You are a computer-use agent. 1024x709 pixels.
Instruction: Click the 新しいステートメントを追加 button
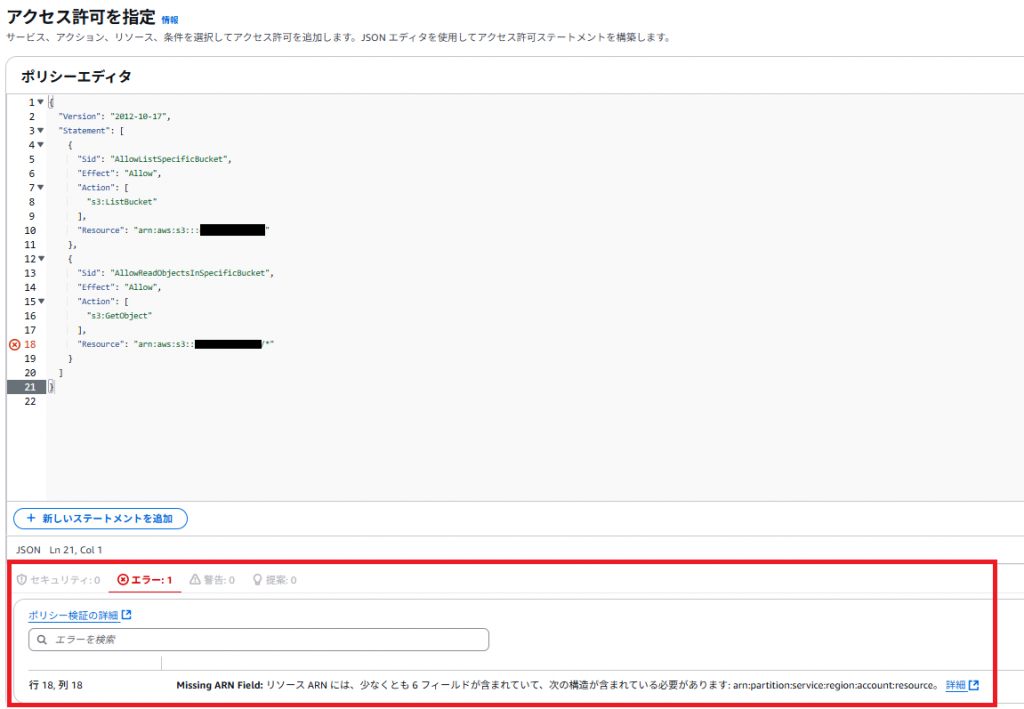100,518
